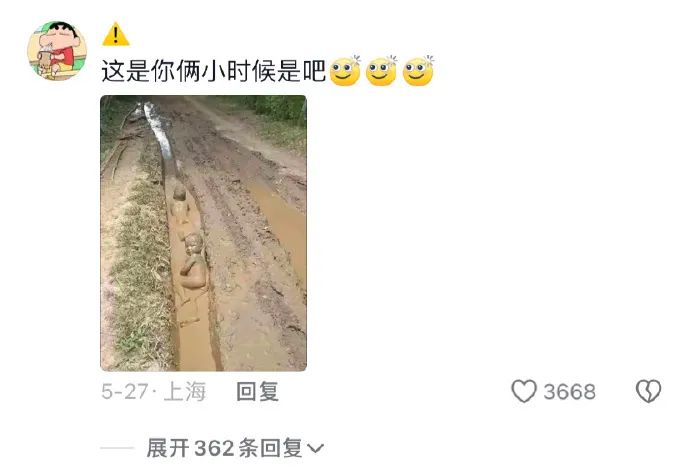Image resolution: width=690 pixels, height=472 pixels.
Task: Click the chevron after 展开362条回复
Action: (315, 449)
